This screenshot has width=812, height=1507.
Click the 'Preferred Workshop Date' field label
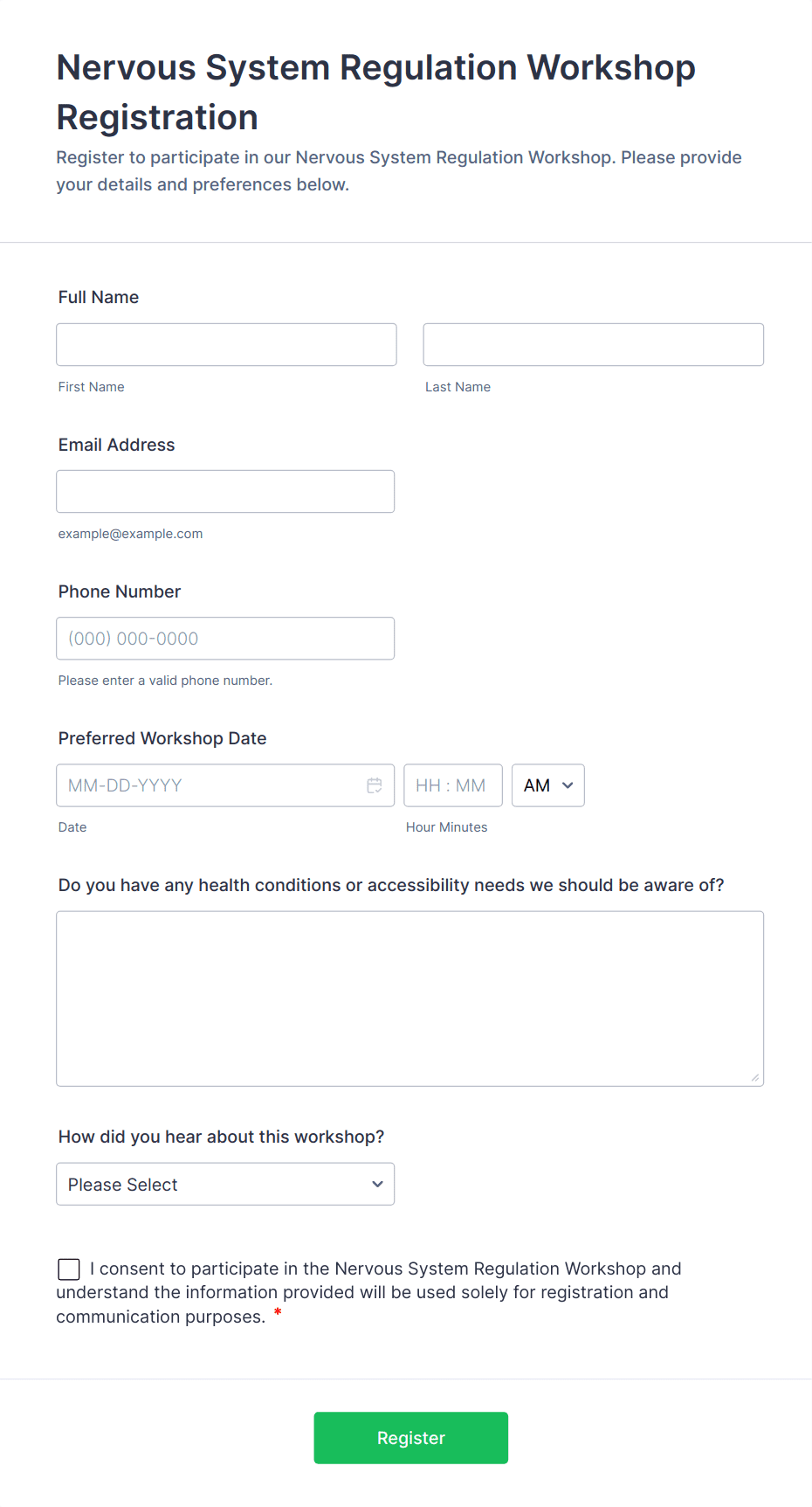[x=162, y=738]
